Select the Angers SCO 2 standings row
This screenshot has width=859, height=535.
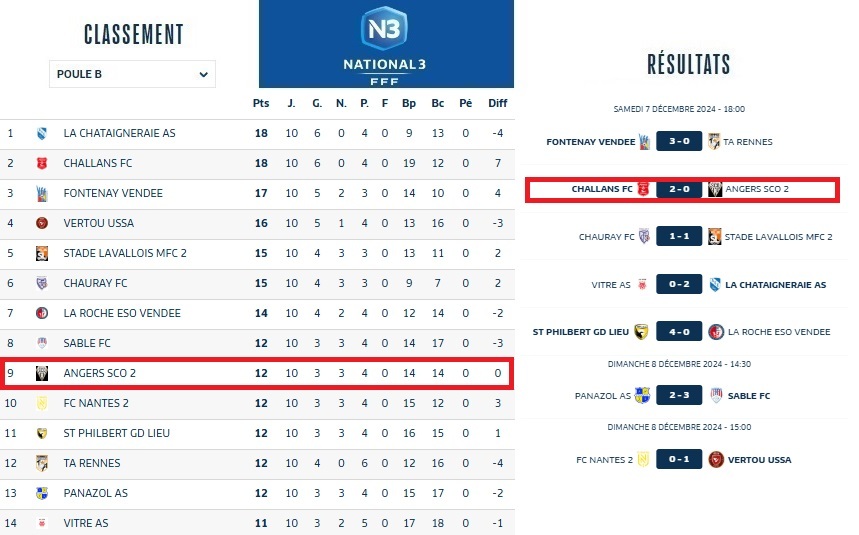pyautogui.click(x=257, y=373)
